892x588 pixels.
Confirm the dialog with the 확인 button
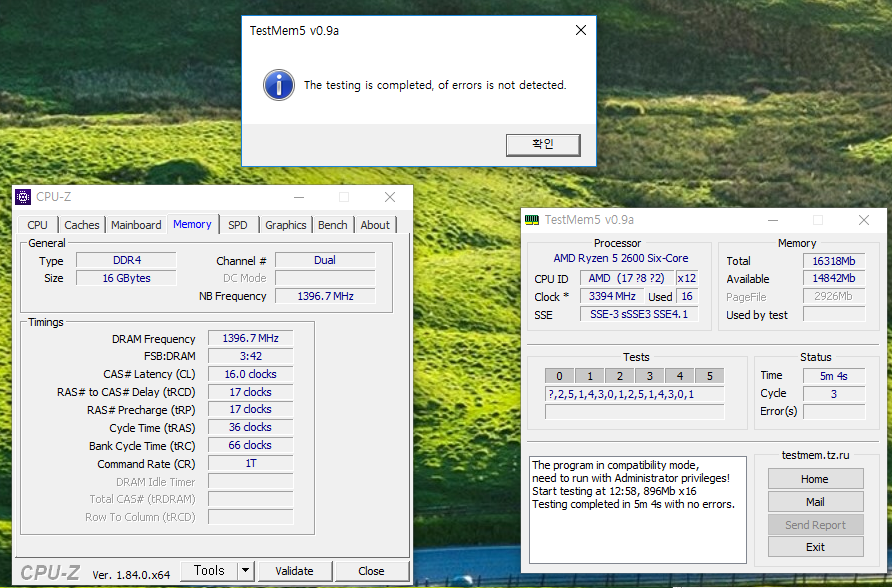543,144
